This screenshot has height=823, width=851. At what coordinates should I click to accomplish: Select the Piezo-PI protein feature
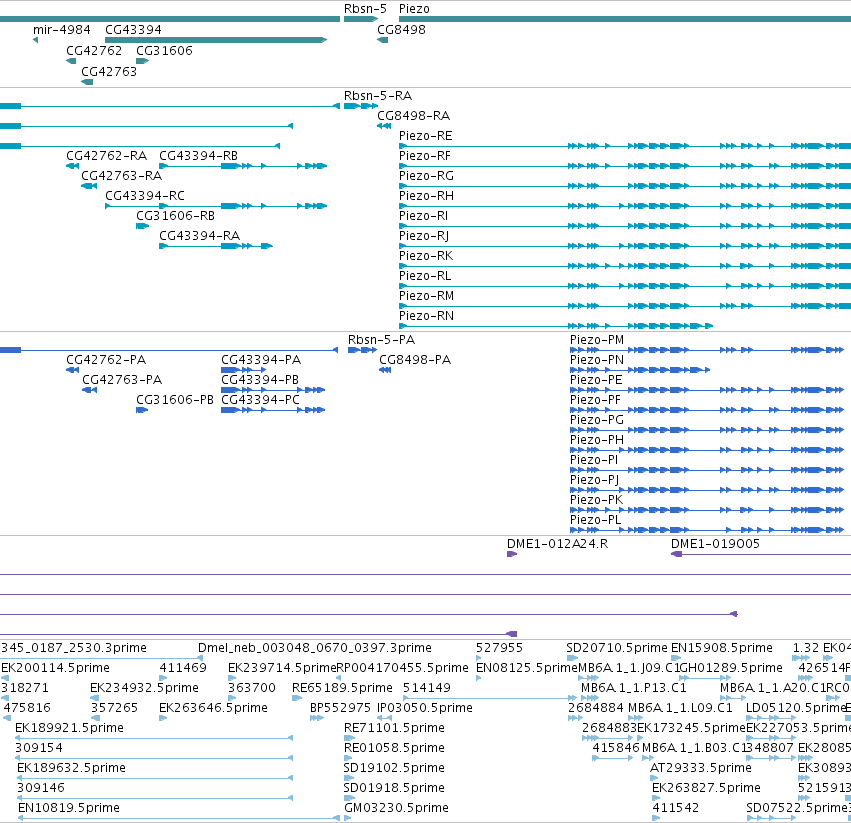pyautogui.click(x=707, y=470)
